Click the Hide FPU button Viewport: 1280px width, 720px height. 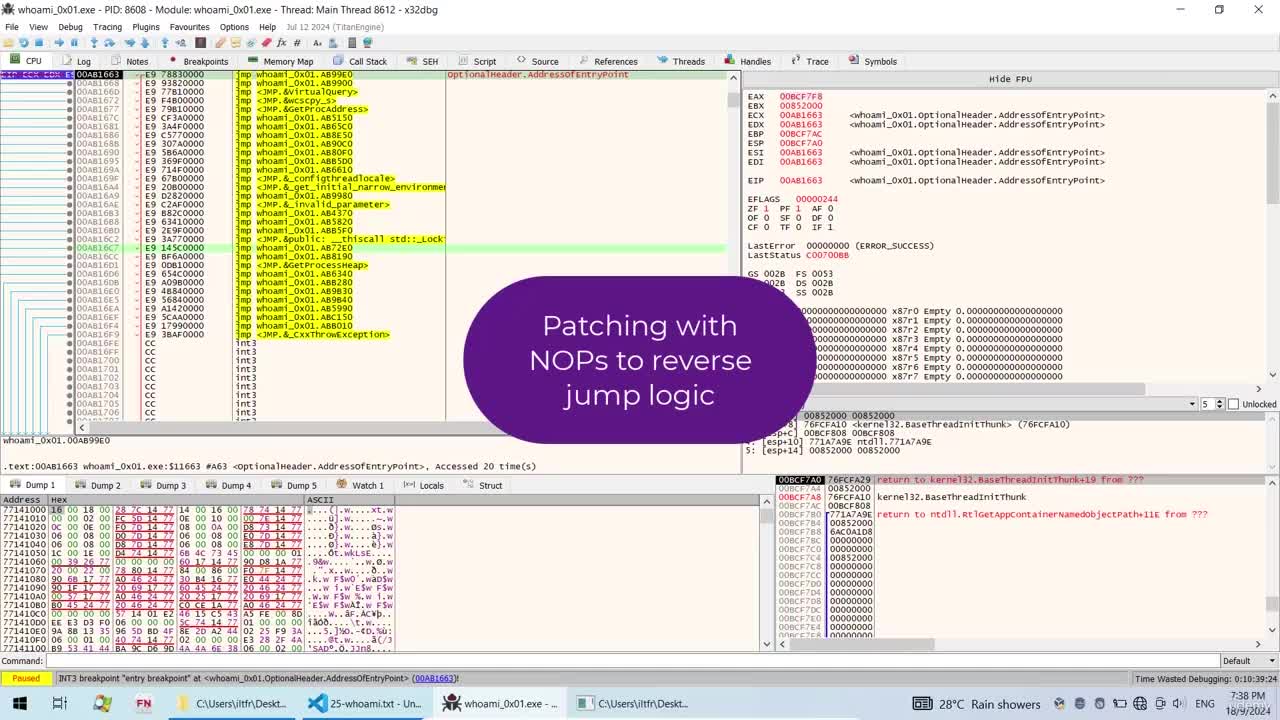point(1010,79)
